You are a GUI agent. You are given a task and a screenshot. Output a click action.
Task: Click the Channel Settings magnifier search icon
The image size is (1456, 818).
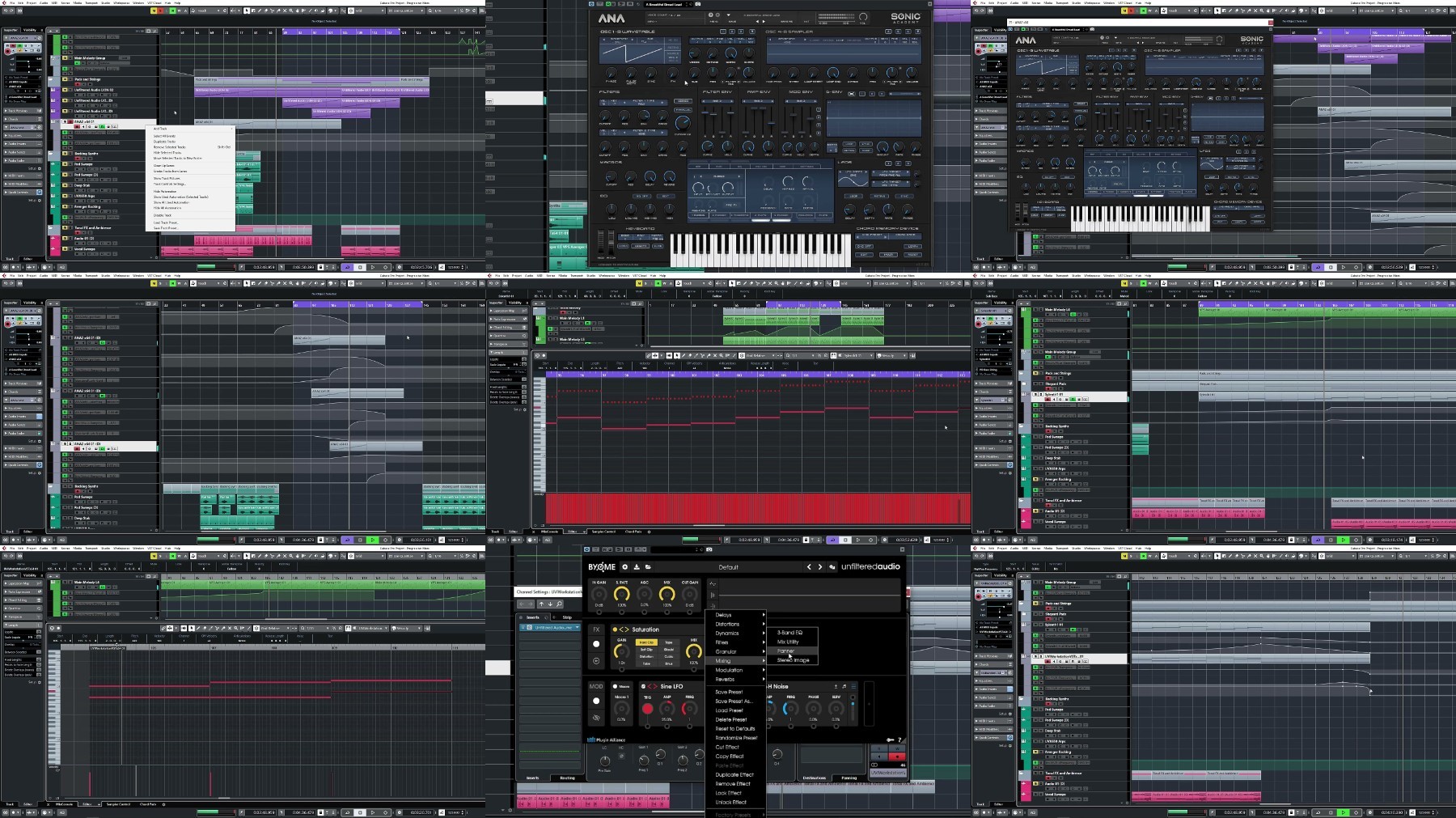559,604
